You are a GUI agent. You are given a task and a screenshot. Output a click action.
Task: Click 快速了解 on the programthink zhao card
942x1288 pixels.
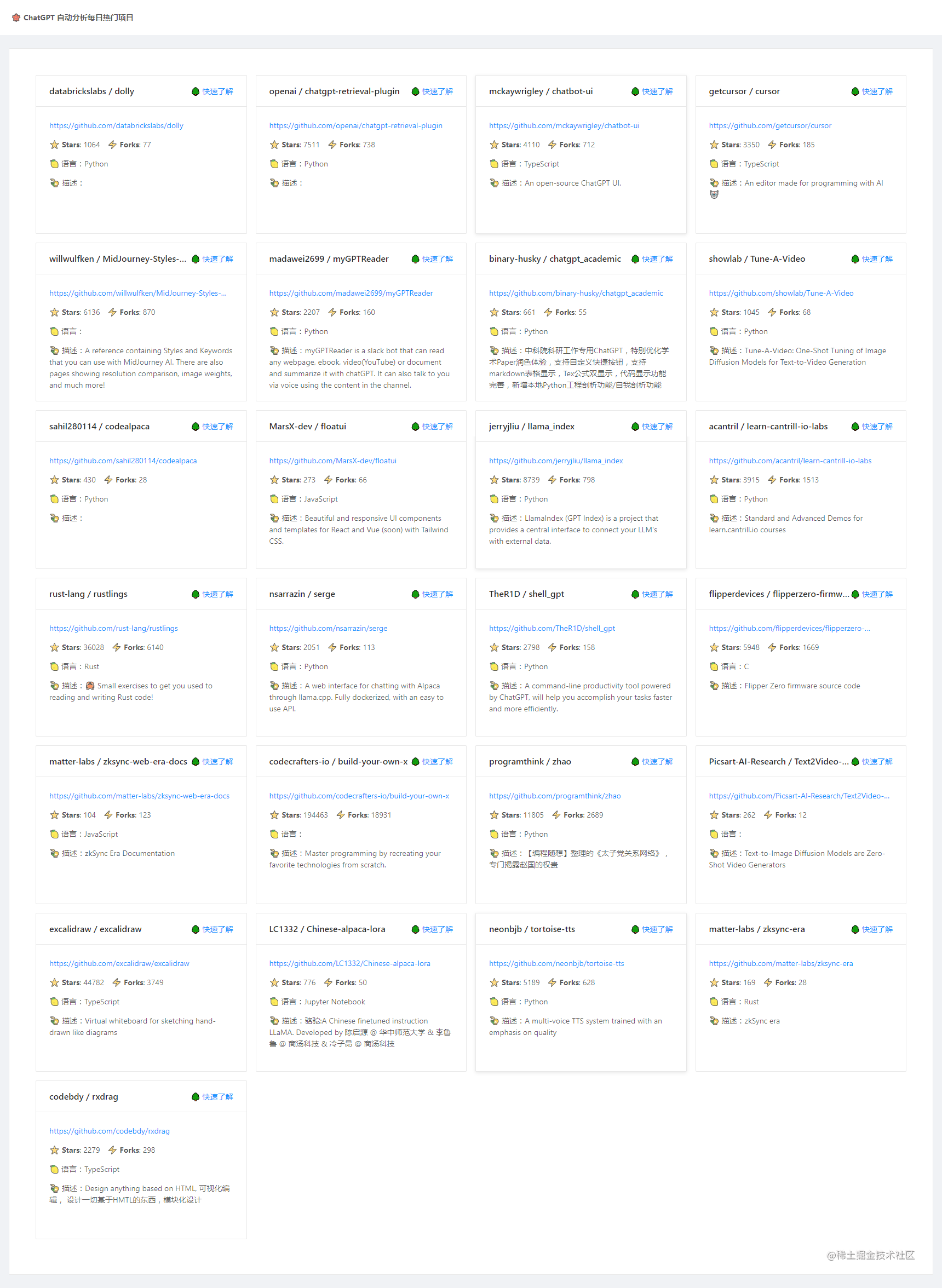point(657,762)
